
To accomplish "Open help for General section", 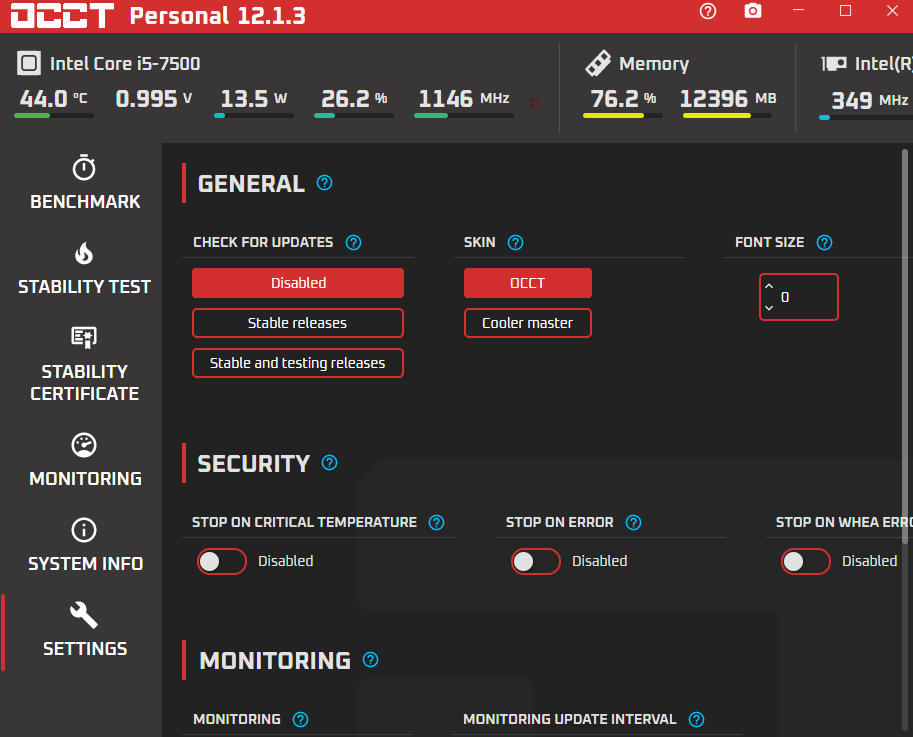I will pyautogui.click(x=324, y=183).
